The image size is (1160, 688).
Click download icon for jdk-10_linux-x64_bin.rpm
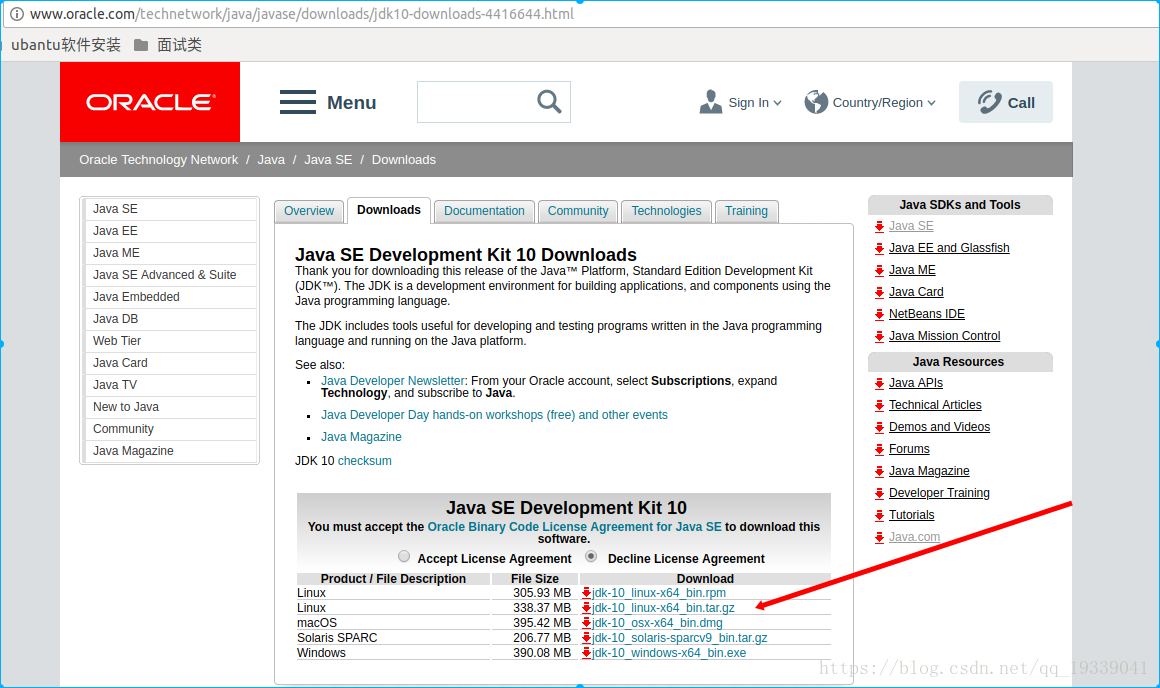click(586, 593)
